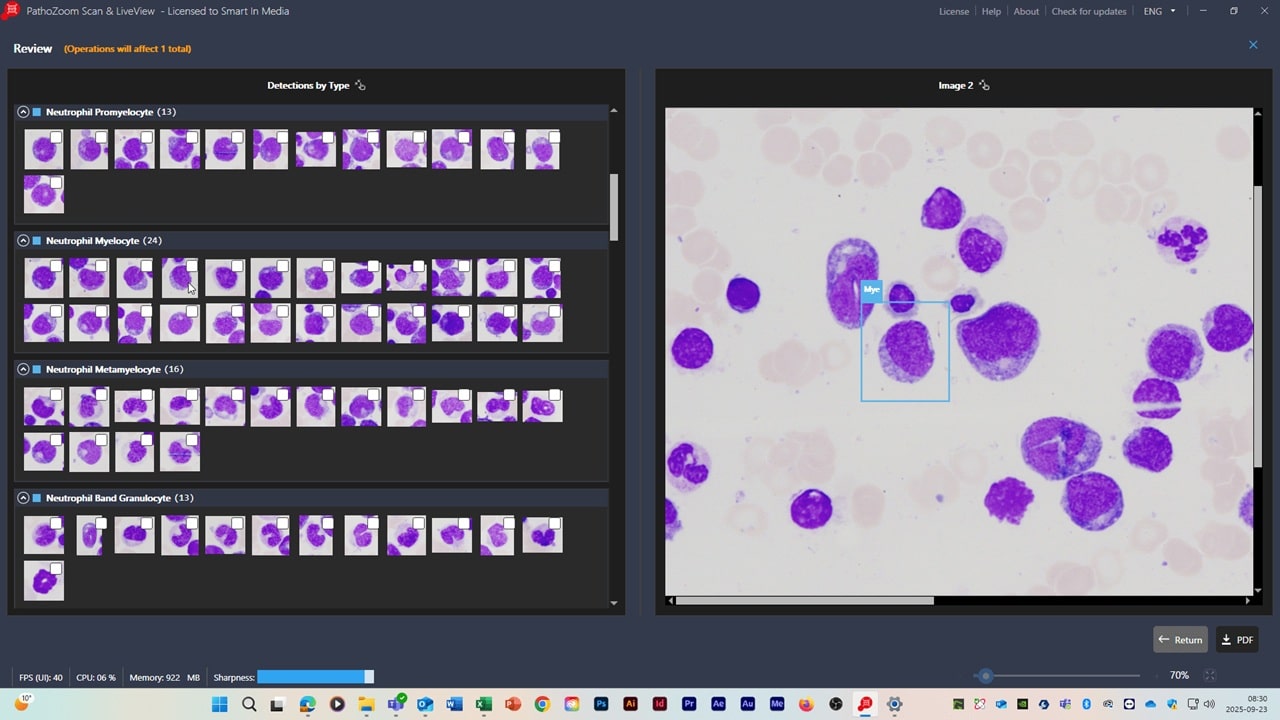1280x720 pixels.
Task: Click the zoom slider handle
Action: [x=986, y=676]
